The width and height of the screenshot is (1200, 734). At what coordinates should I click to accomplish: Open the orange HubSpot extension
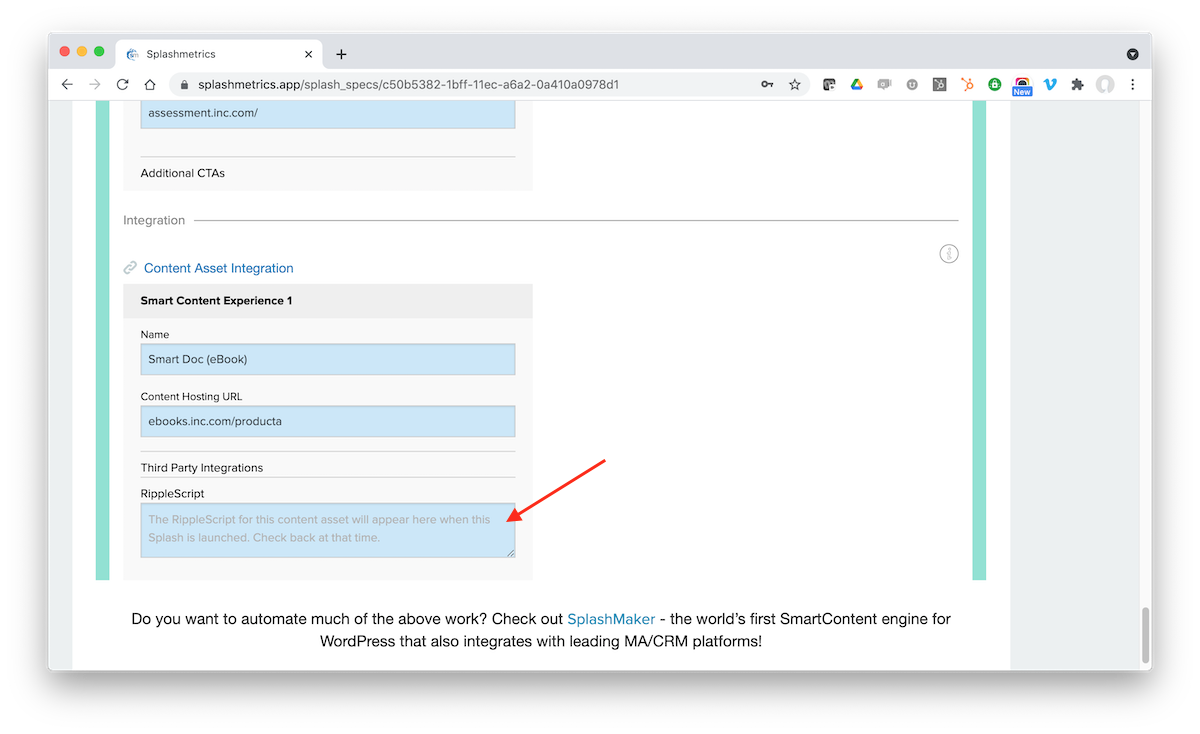(x=967, y=85)
